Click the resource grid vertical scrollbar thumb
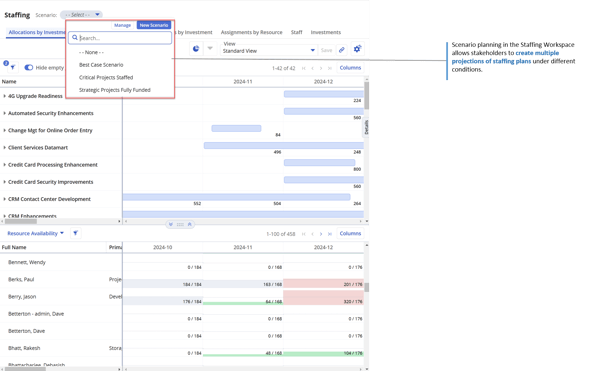This screenshot has width=597, height=371. 367,287
